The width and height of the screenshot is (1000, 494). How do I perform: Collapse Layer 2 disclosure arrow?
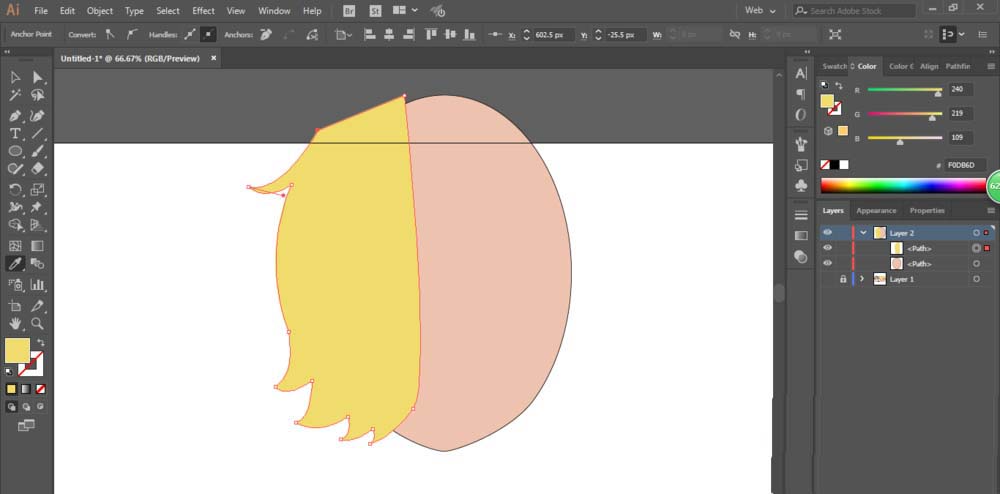(x=864, y=233)
